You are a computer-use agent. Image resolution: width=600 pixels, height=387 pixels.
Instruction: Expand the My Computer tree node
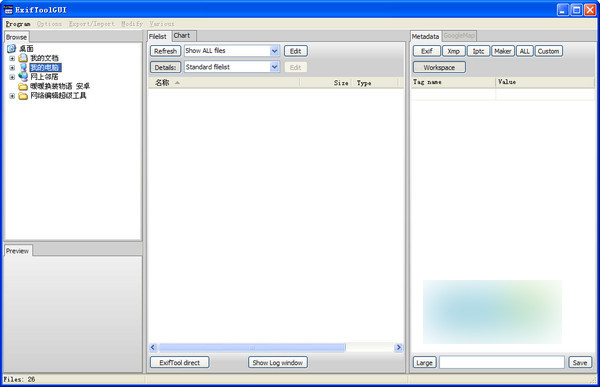pos(12,68)
